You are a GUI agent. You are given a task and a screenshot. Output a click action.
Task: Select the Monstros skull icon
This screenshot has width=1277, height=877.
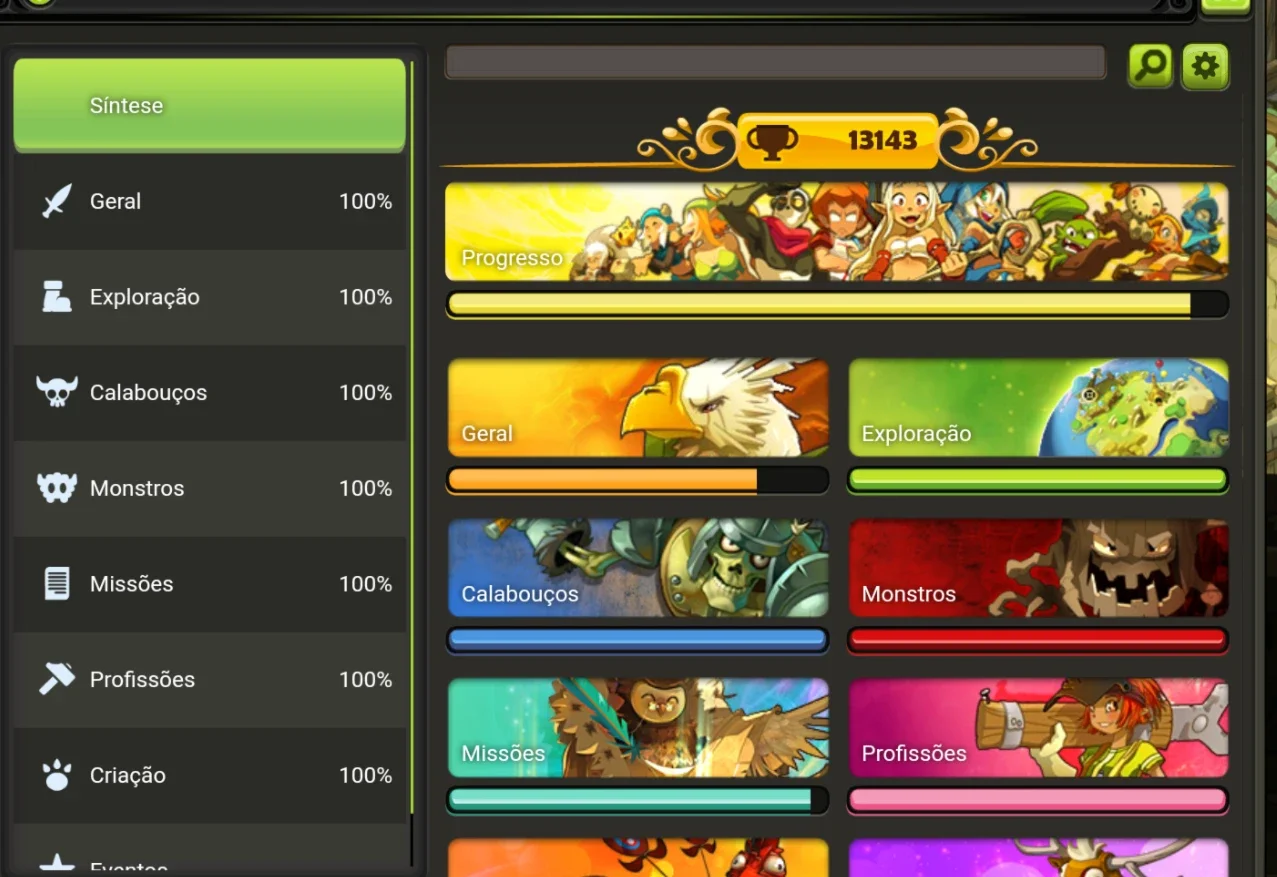[57, 488]
